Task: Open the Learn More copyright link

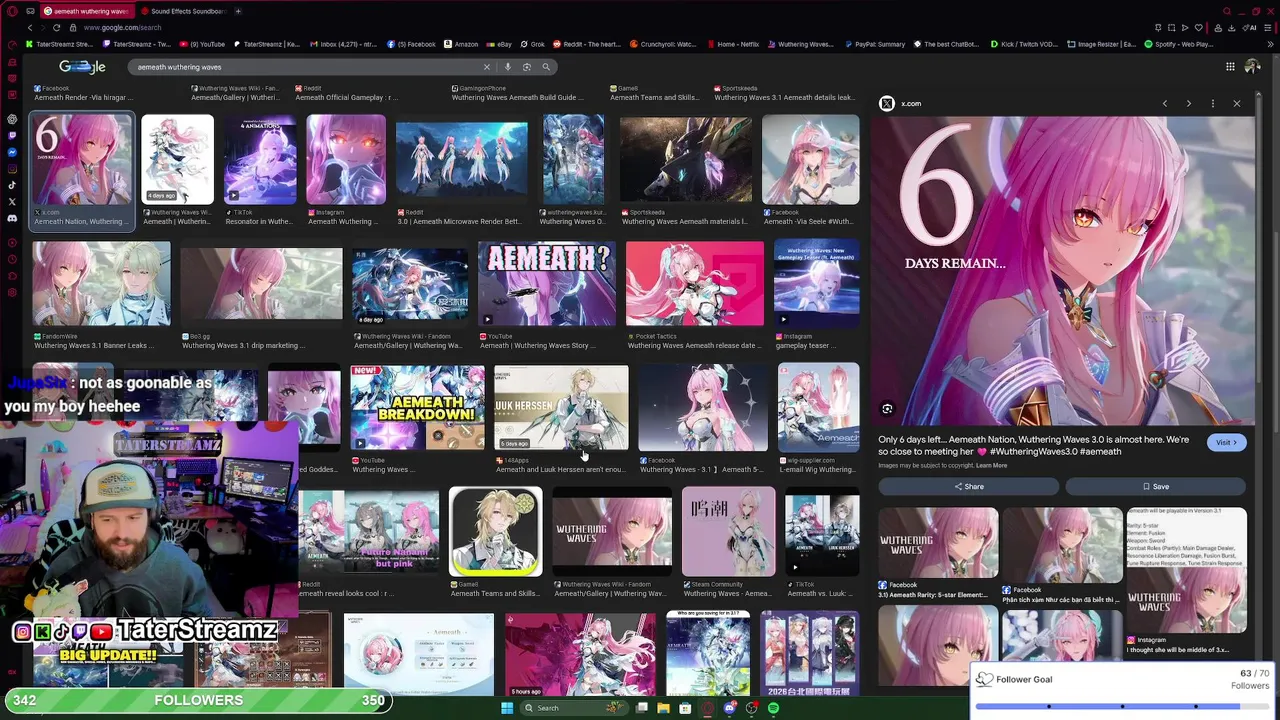Action: (992, 465)
